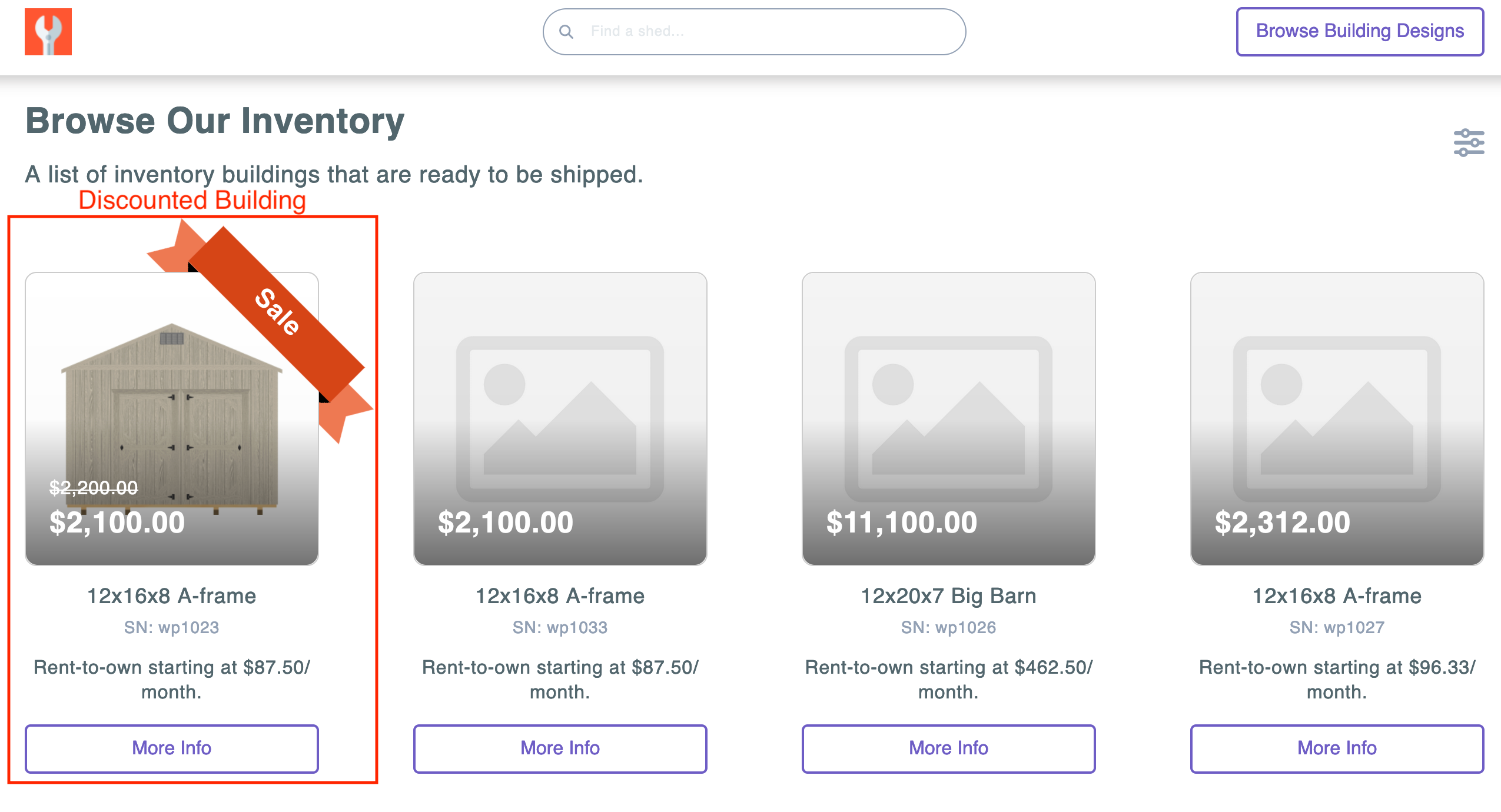Click into the Find a shed search field
1501x812 pixels.
(x=765, y=32)
